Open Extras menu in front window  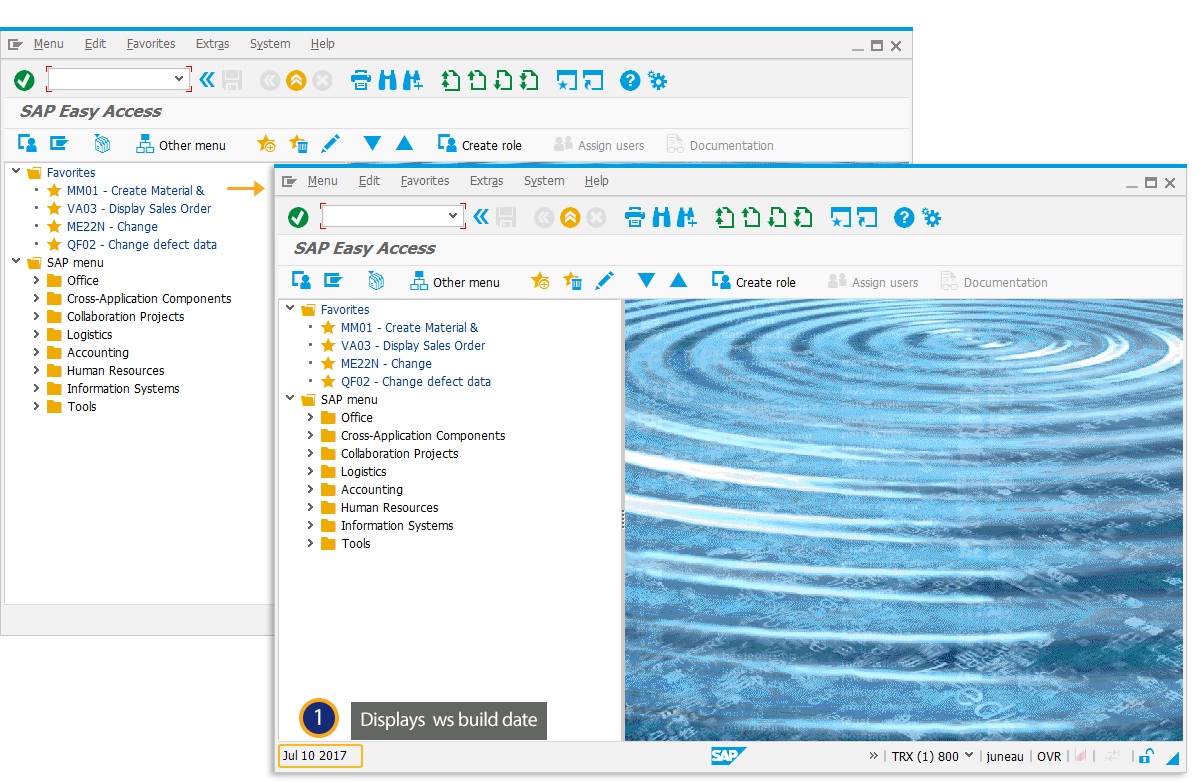[486, 181]
